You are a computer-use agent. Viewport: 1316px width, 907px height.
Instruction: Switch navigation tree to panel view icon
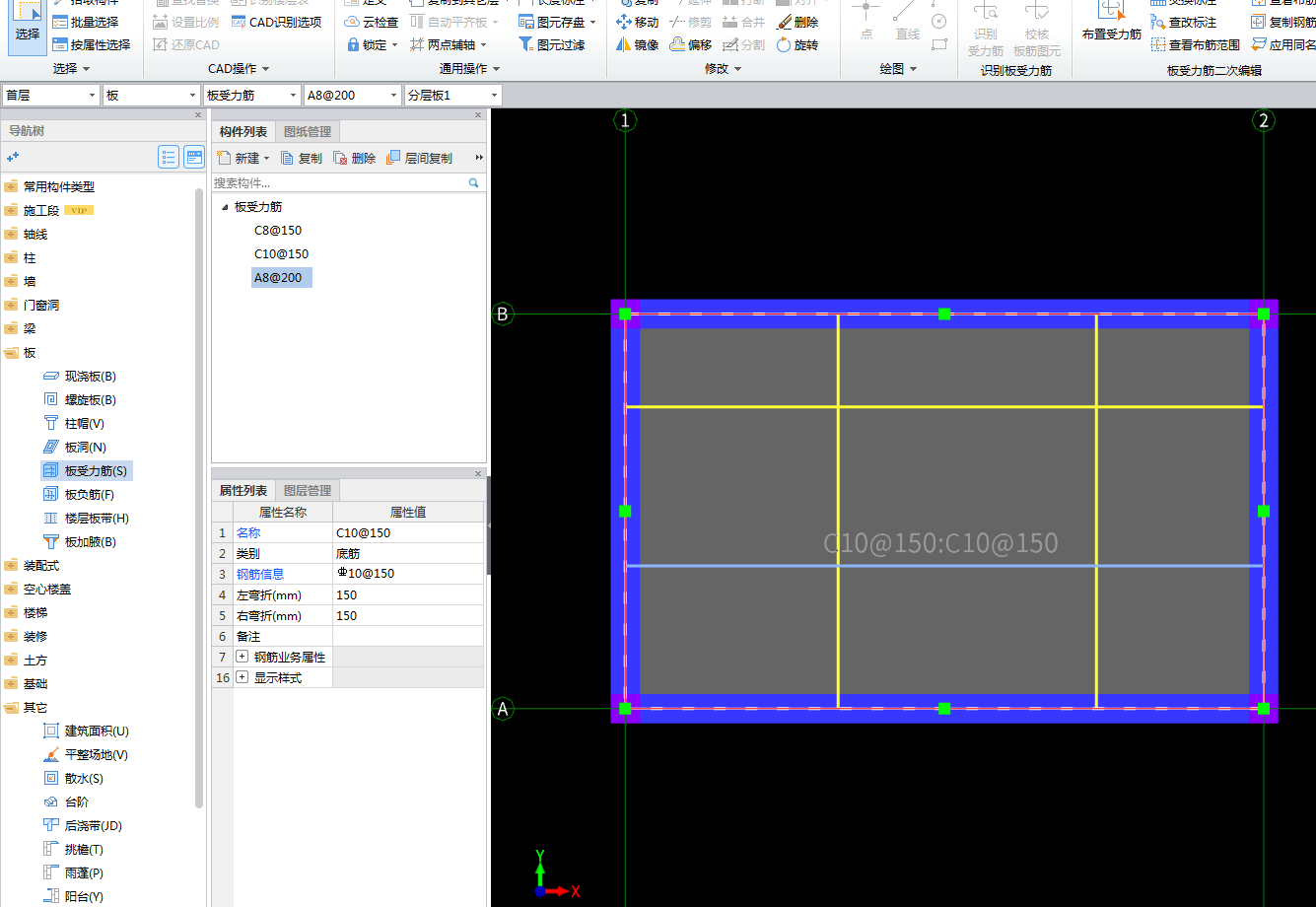194,157
